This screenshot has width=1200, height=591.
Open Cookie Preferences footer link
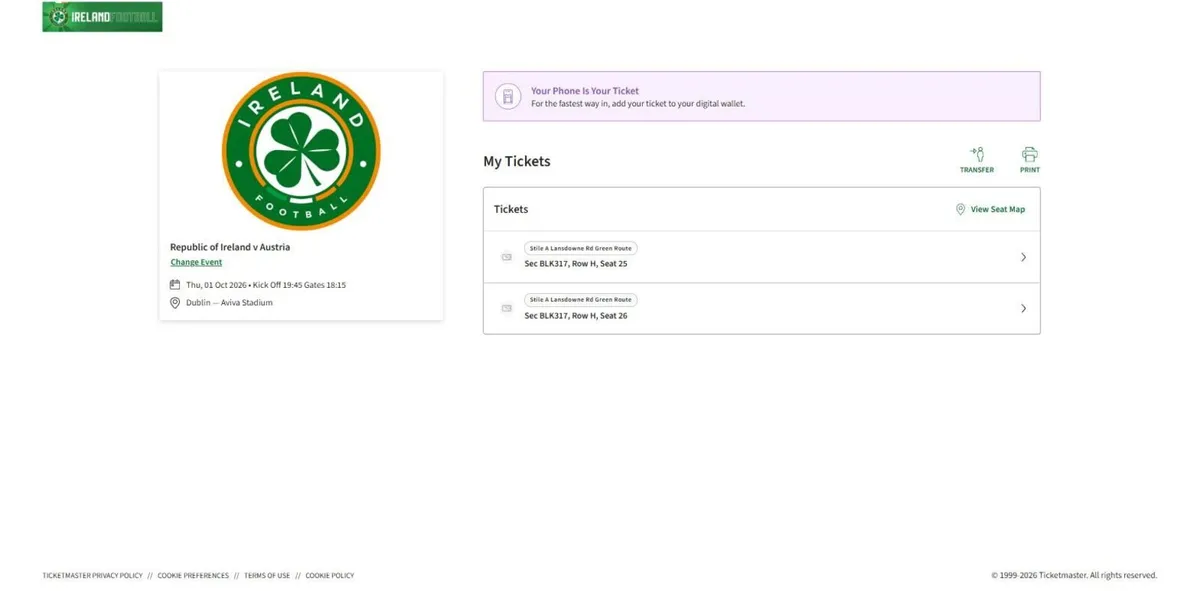click(193, 576)
